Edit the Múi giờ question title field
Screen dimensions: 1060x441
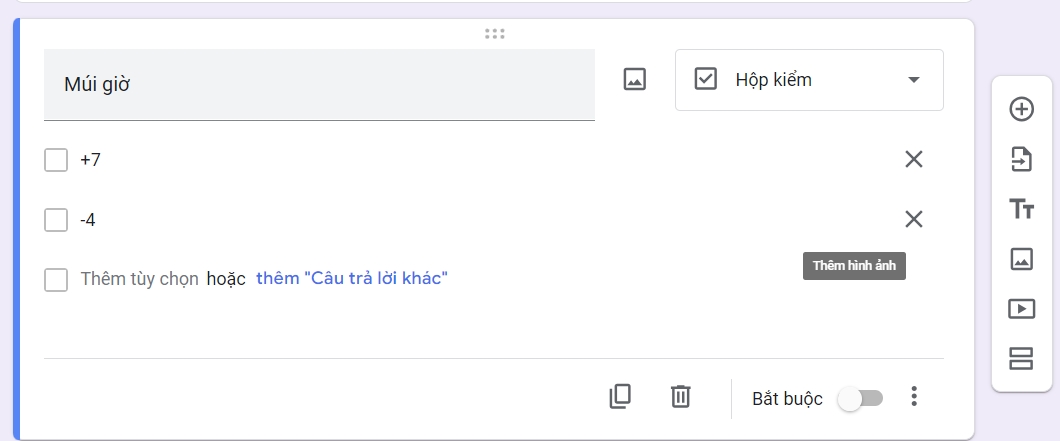(319, 85)
